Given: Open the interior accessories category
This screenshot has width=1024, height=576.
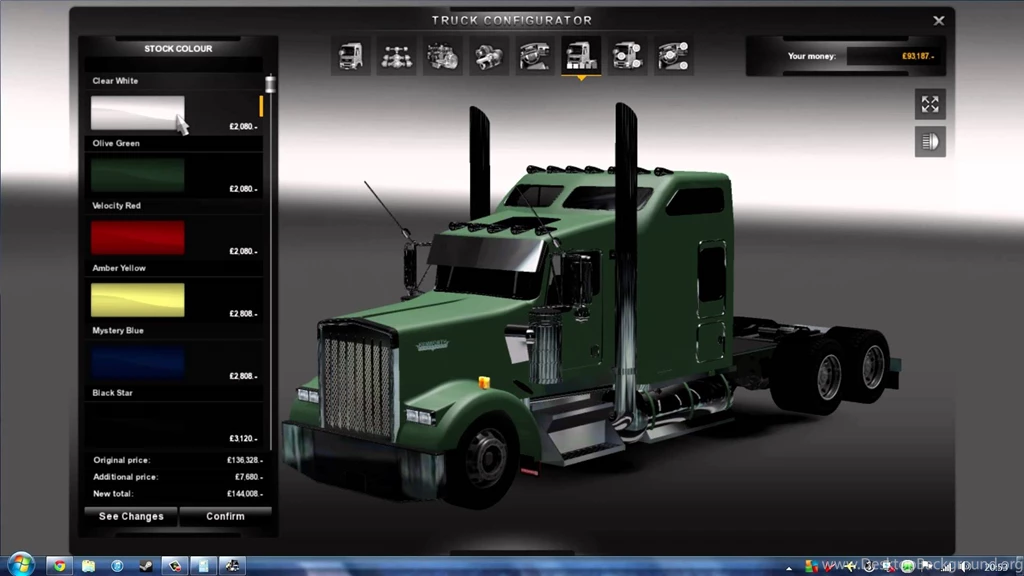Looking at the screenshot, I should [x=673, y=56].
